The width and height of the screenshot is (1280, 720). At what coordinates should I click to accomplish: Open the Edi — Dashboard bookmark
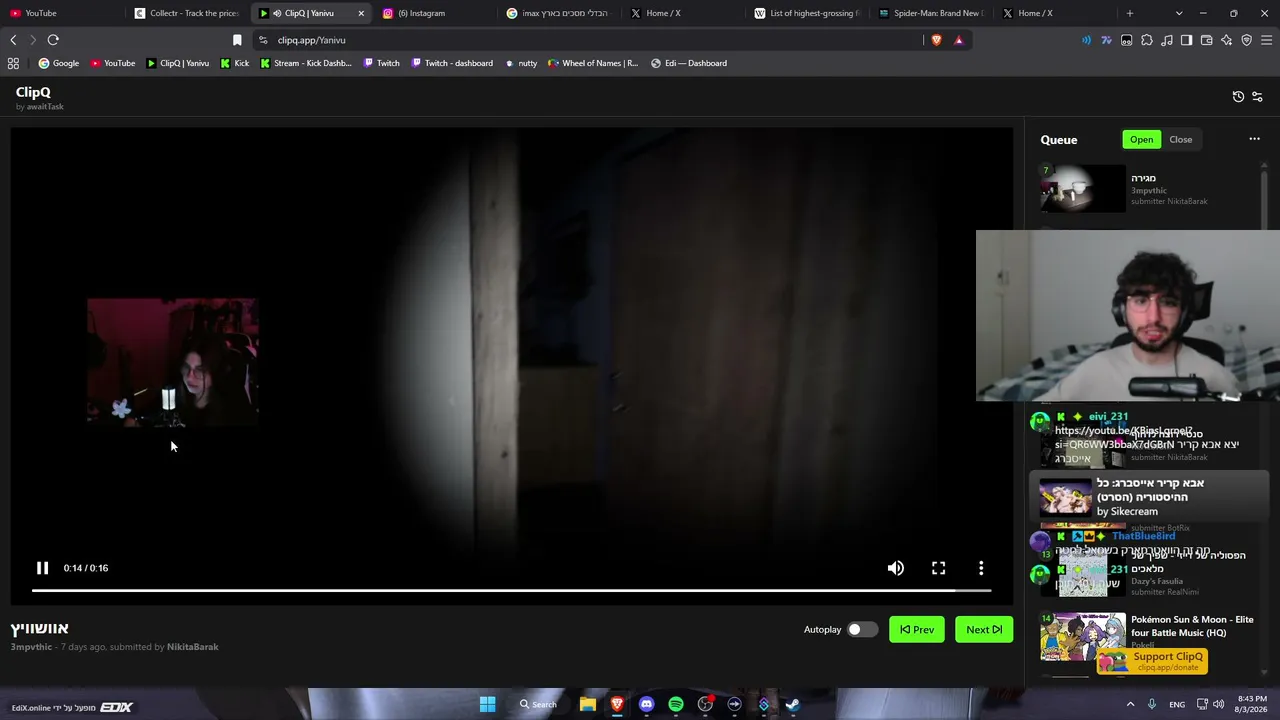689,63
